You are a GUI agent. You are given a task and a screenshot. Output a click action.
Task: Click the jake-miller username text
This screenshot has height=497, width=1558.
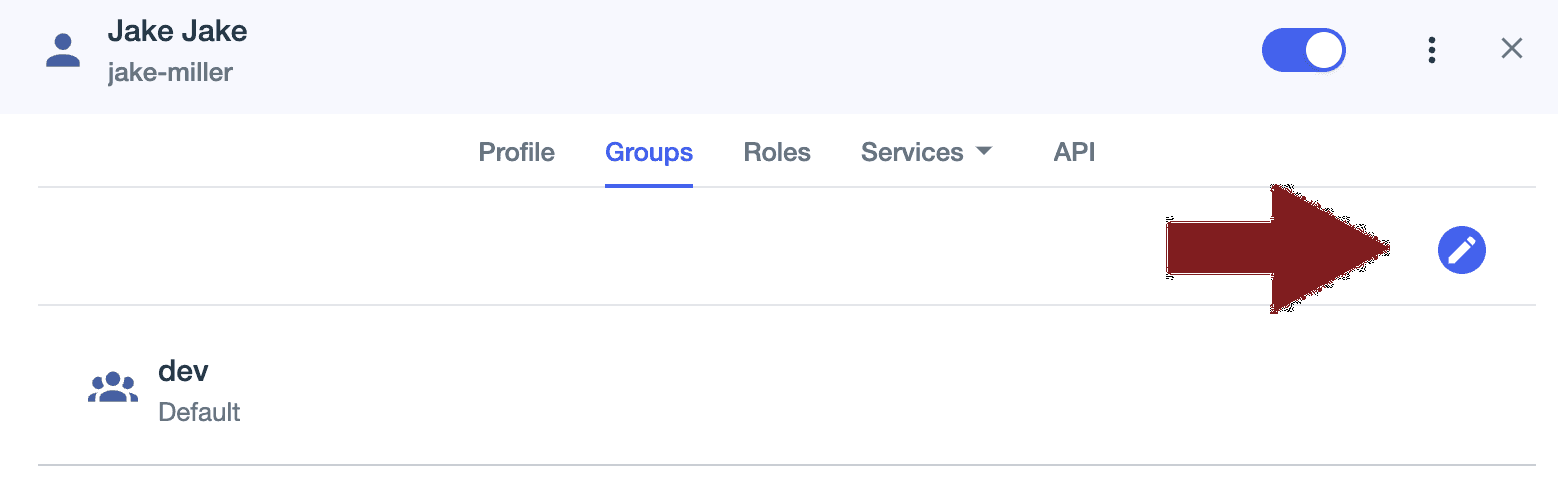coord(170,73)
